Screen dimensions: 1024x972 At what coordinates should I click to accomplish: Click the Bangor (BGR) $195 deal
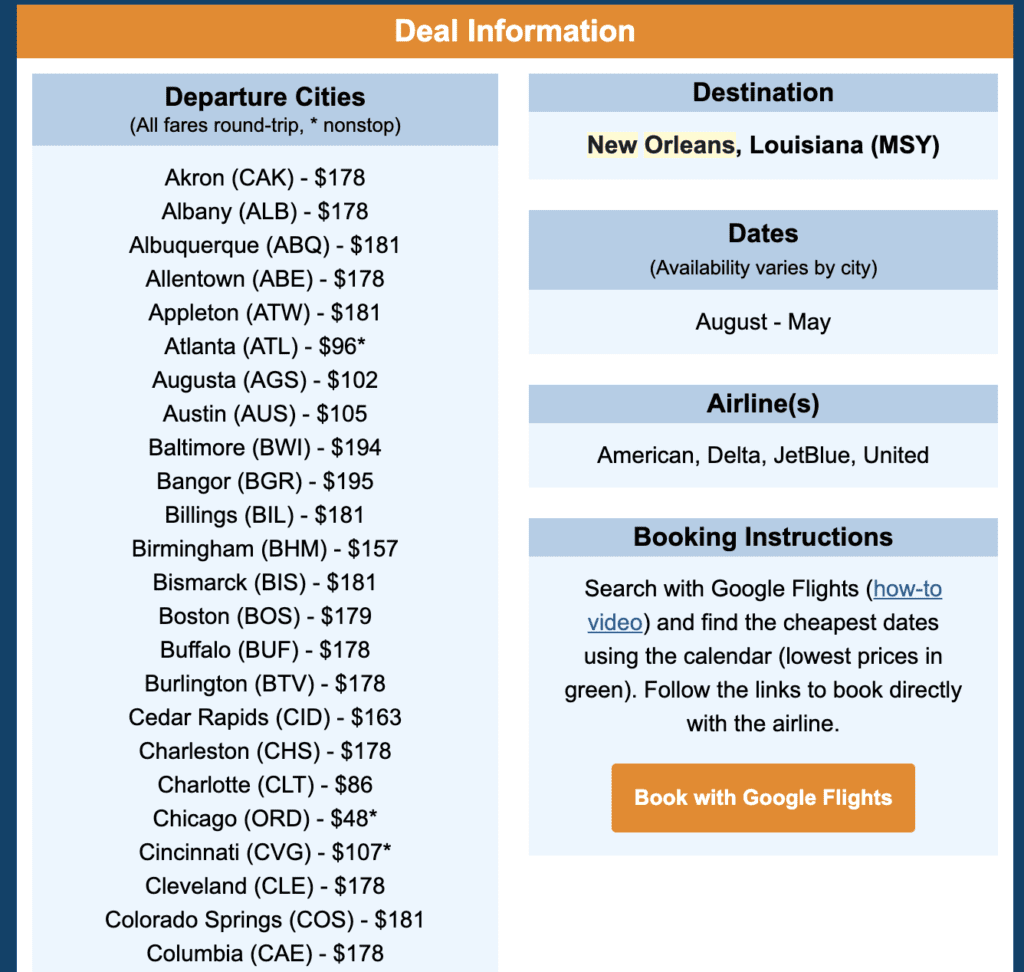point(264,481)
